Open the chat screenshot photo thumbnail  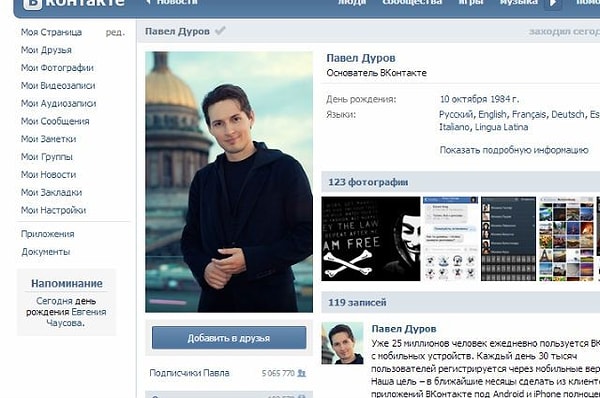450,239
